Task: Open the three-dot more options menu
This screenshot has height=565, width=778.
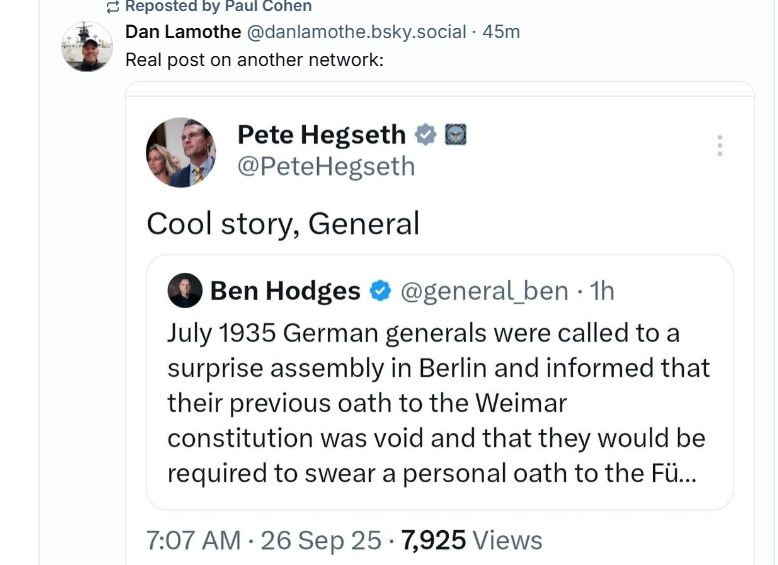Action: 718,146
